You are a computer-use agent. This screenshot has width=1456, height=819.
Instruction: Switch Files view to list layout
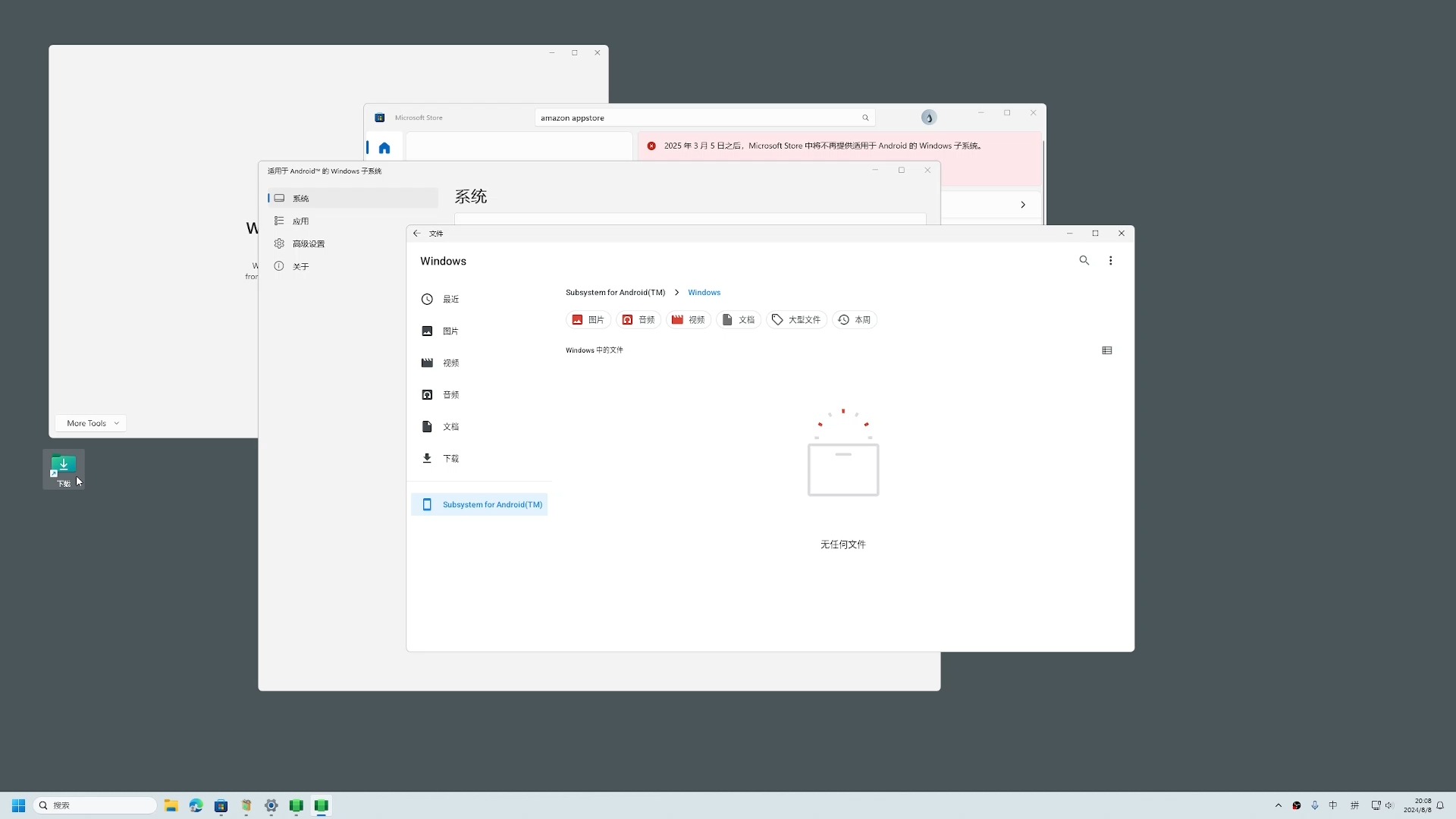click(x=1106, y=350)
